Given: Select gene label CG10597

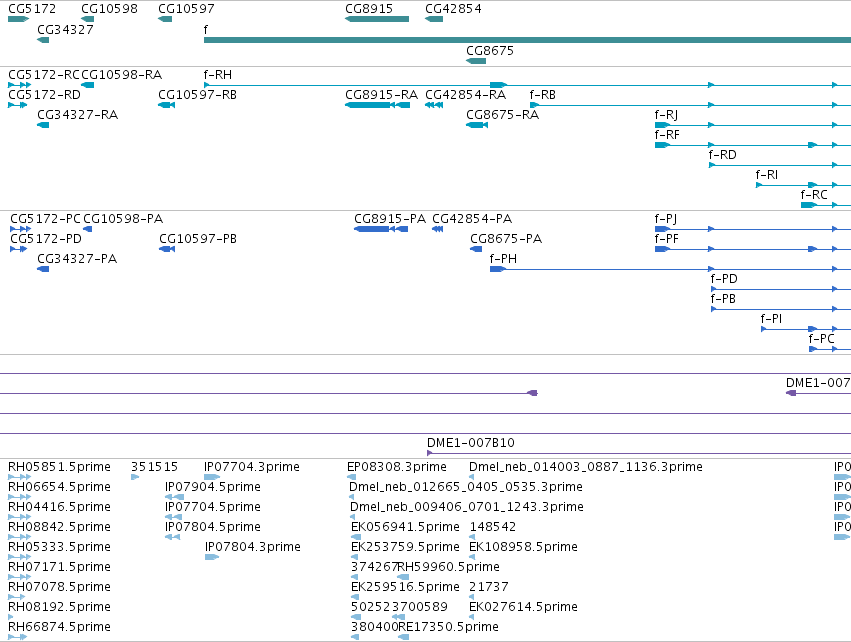Looking at the screenshot, I should [186, 9].
